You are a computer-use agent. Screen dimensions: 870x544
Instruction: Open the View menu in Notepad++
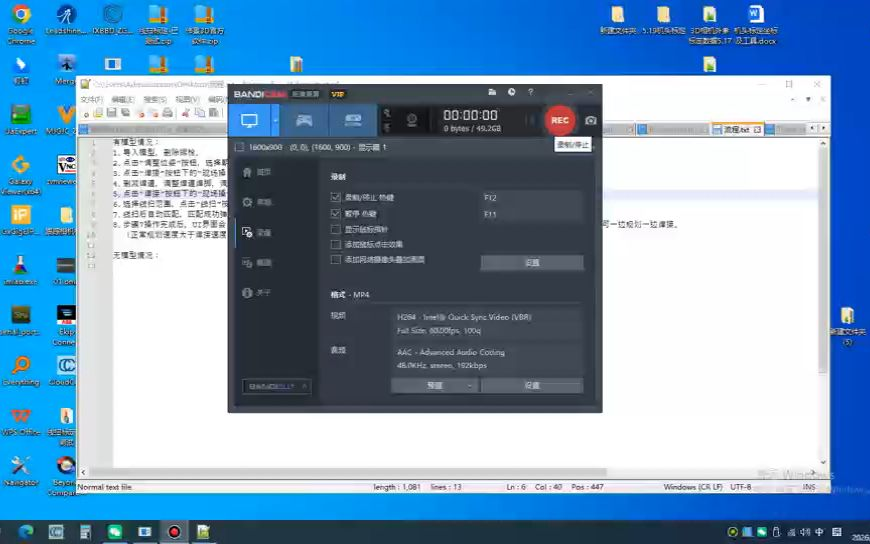[x=187, y=99]
